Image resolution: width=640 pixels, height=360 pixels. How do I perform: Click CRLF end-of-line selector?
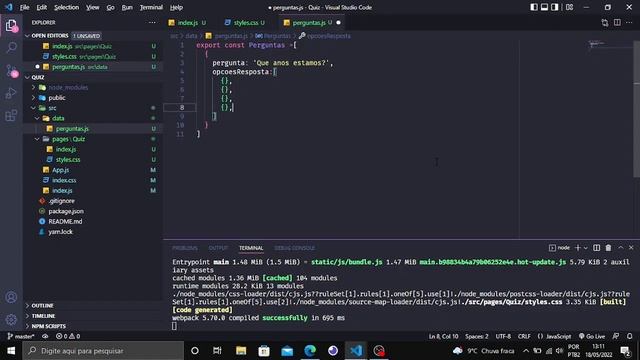coord(524,336)
